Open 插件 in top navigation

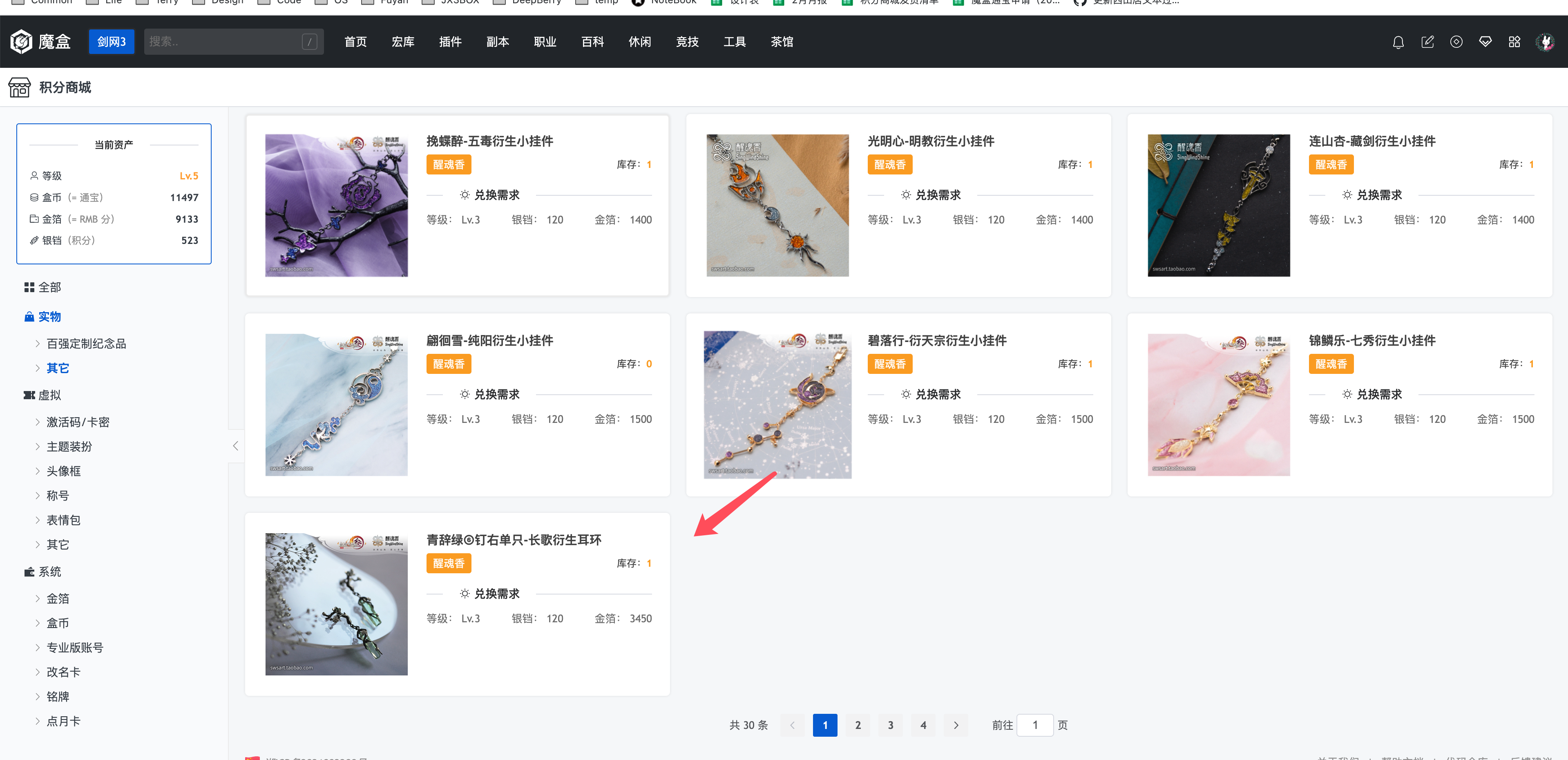[x=451, y=41]
